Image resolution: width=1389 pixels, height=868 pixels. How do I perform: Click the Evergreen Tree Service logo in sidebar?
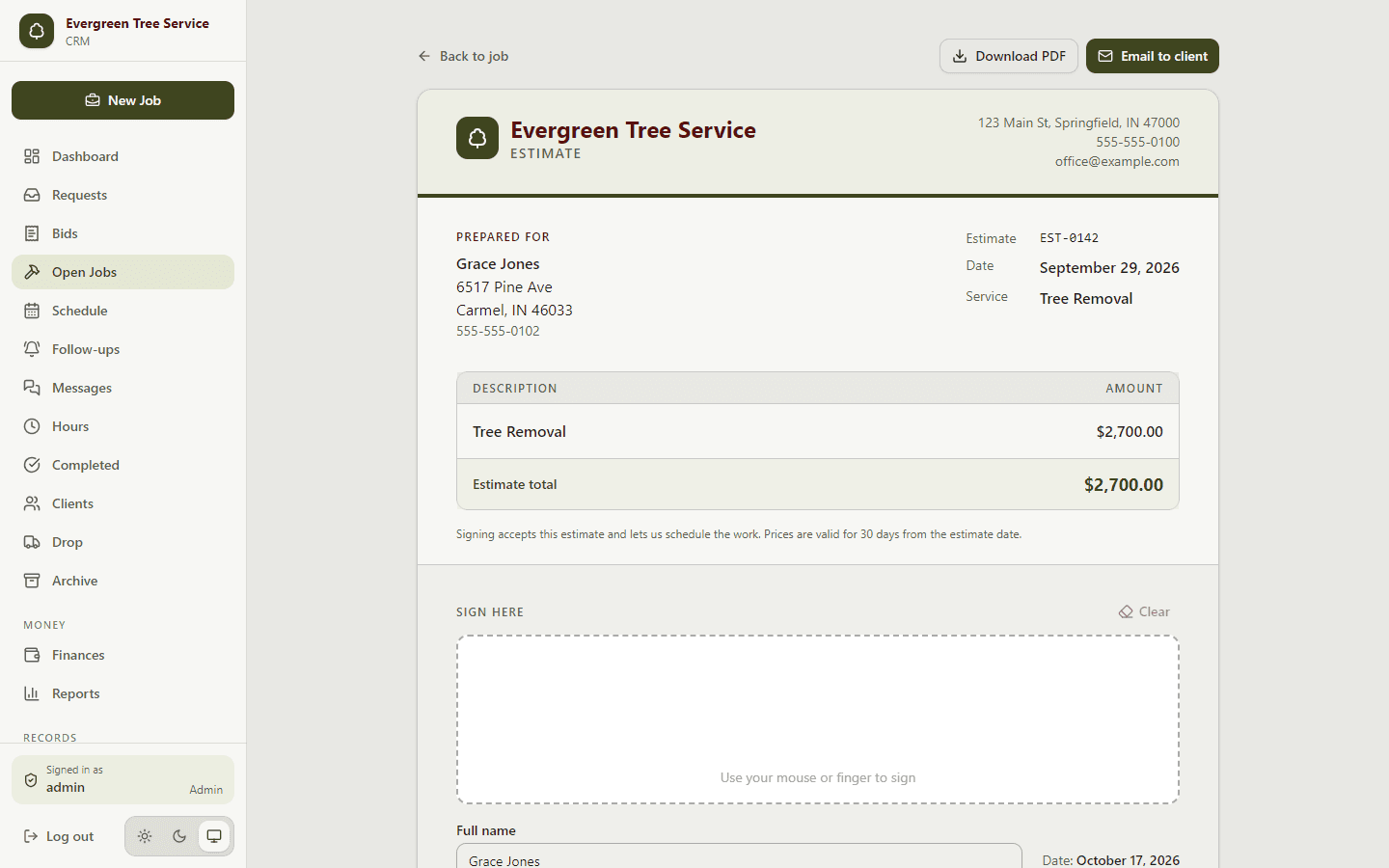click(37, 31)
